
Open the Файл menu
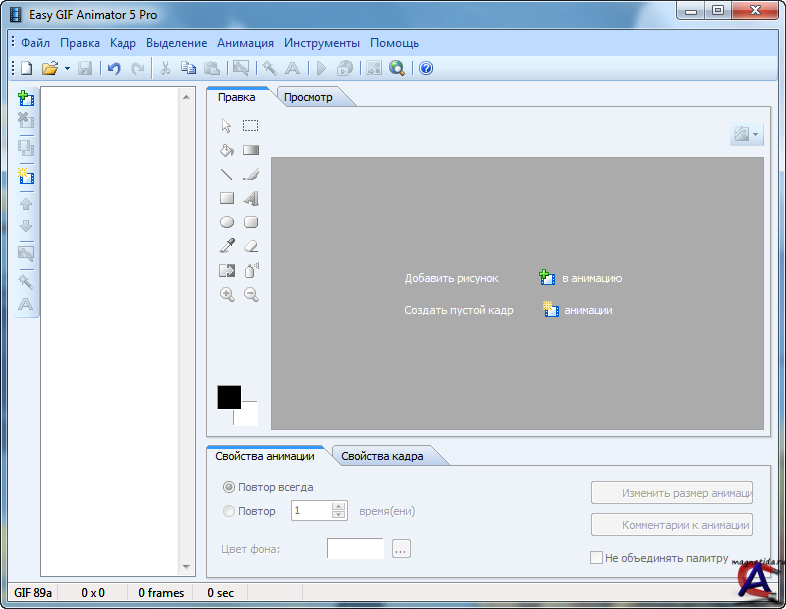(35, 43)
